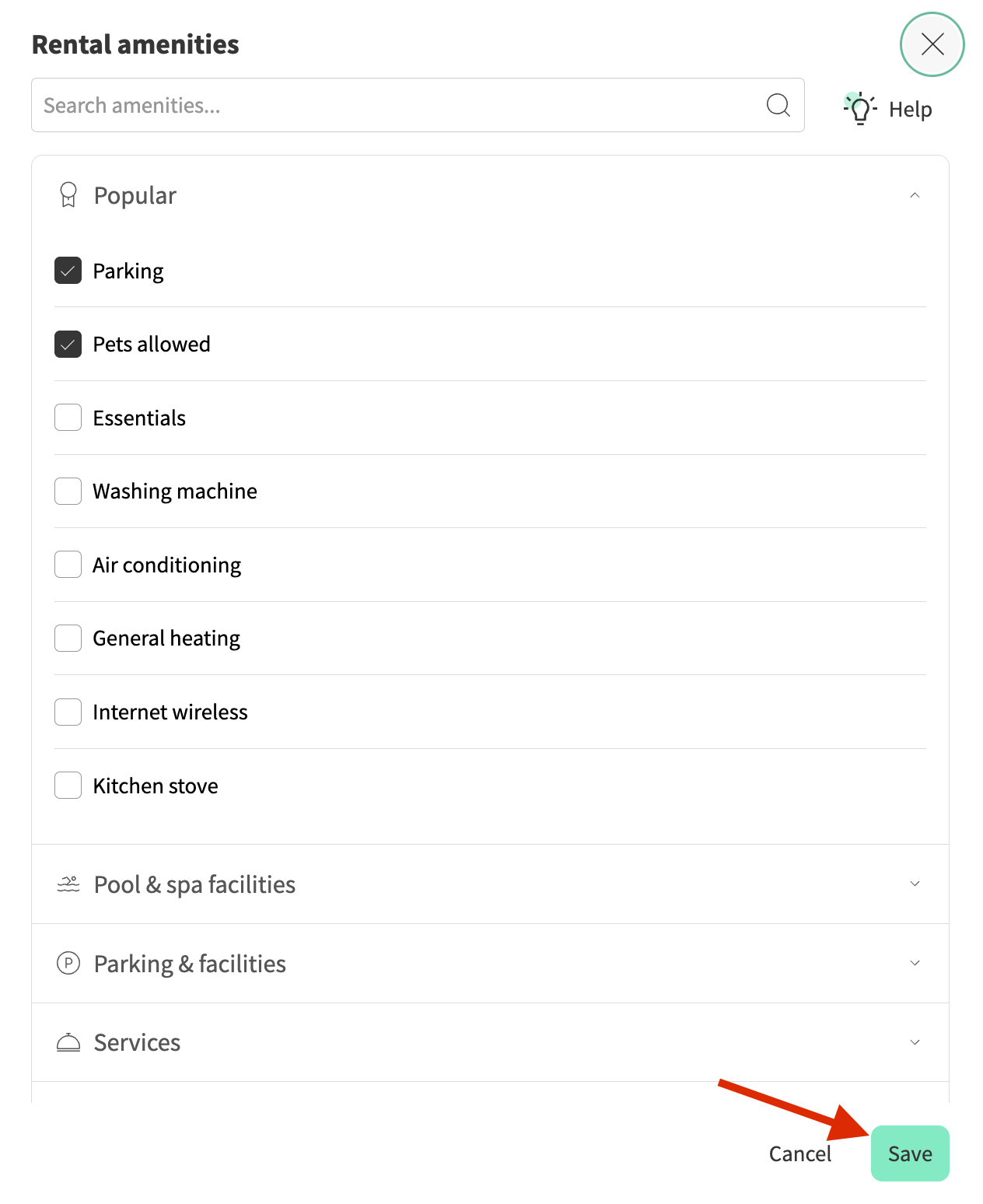
Task: Uncheck the Parking checkbox
Action: (x=68, y=271)
